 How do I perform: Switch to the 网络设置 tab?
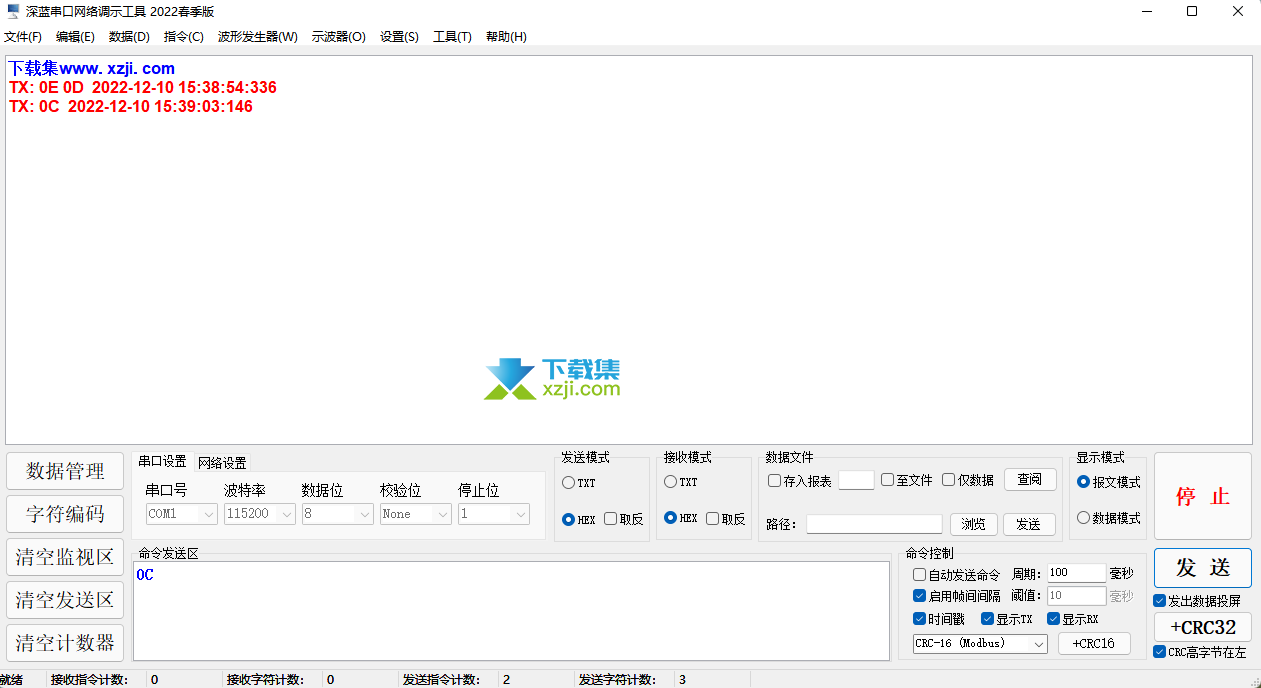(x=222, y=463)
